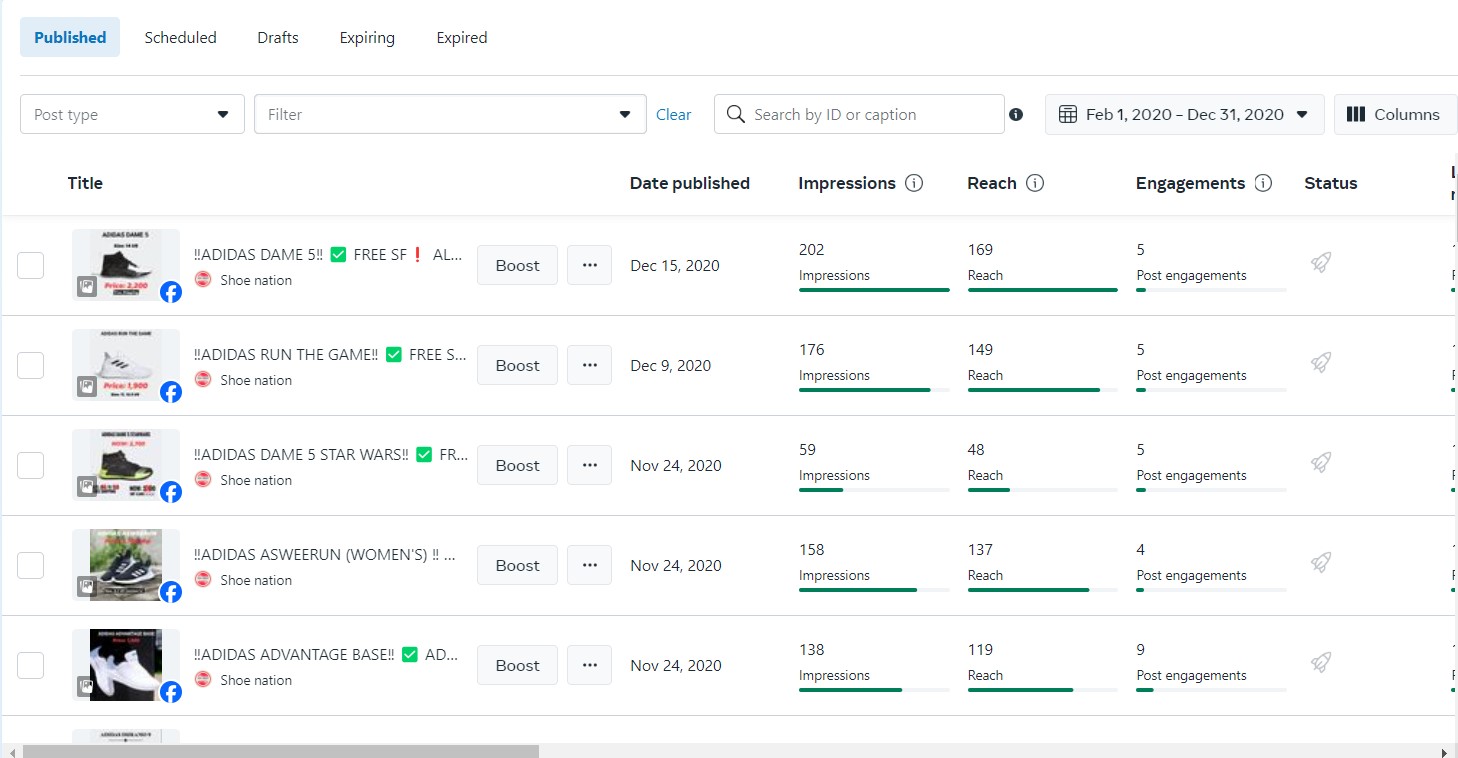Open more options for DAME 5 STAR WARS post

pyautogui.click(x=589, y=465)
